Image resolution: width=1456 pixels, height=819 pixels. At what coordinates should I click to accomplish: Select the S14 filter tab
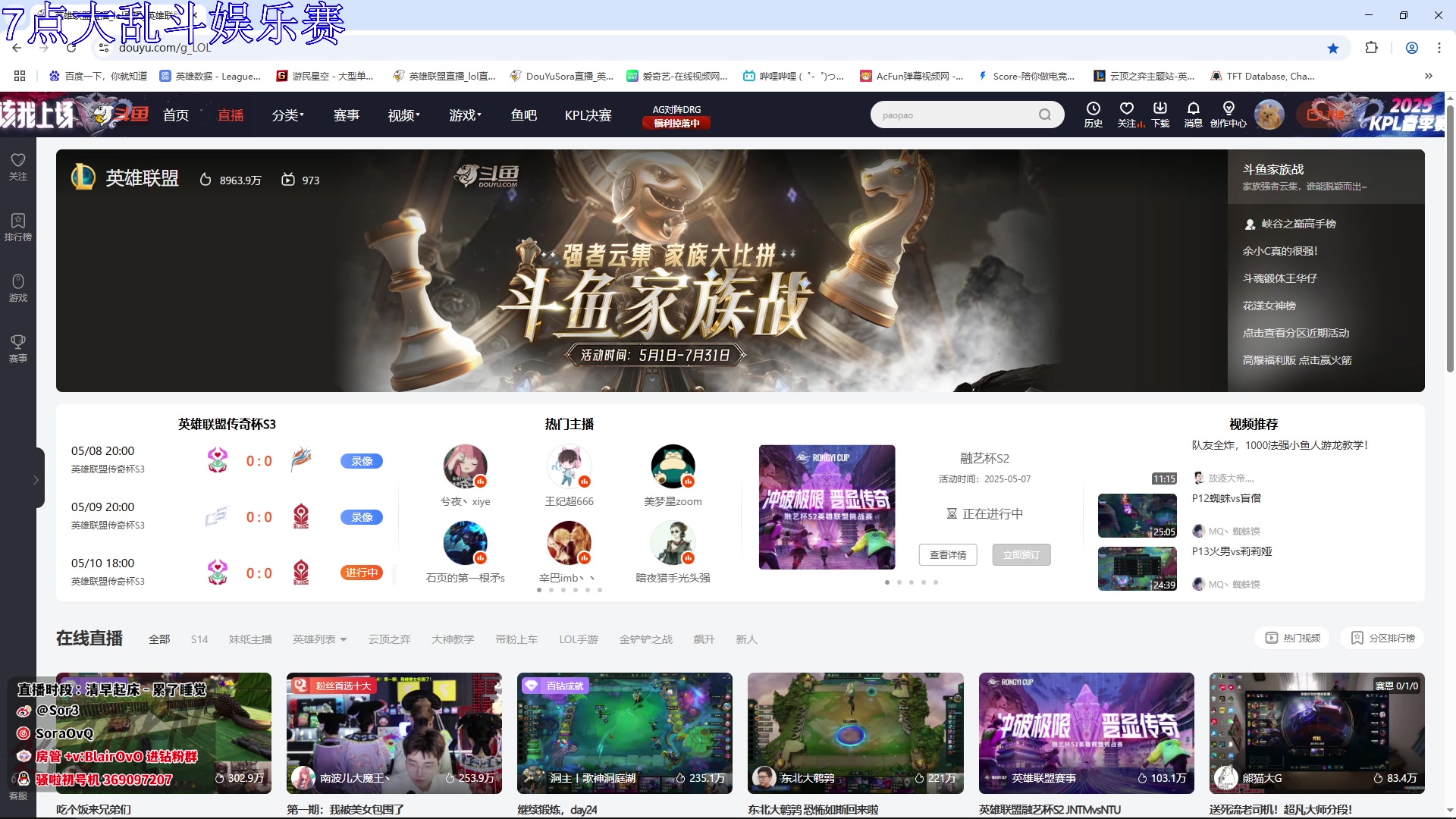[x=199, y=639]
